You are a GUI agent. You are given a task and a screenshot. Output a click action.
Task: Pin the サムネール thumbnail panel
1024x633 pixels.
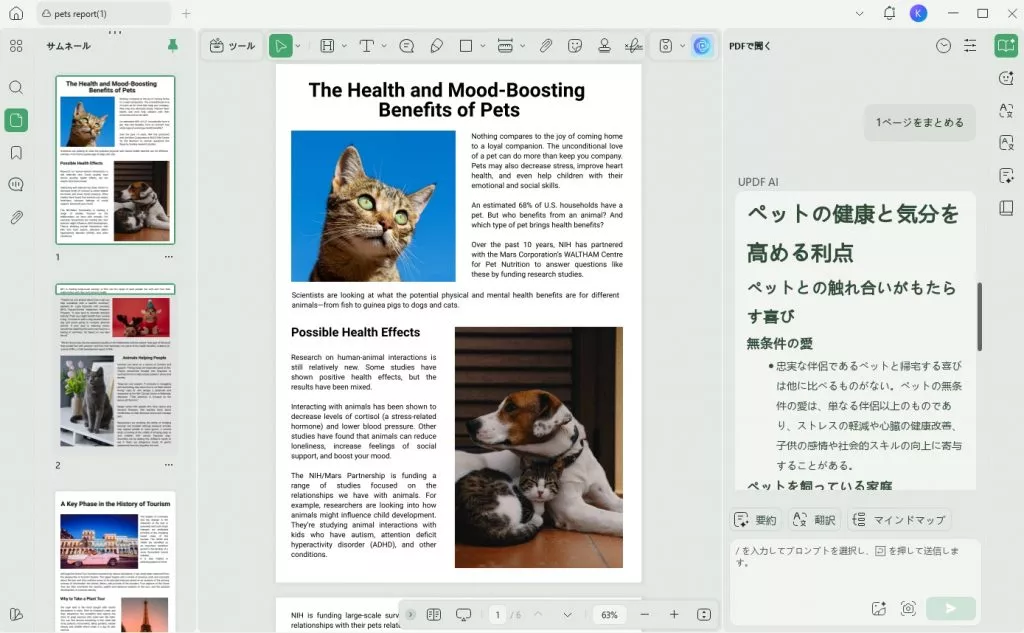point(172,45)
